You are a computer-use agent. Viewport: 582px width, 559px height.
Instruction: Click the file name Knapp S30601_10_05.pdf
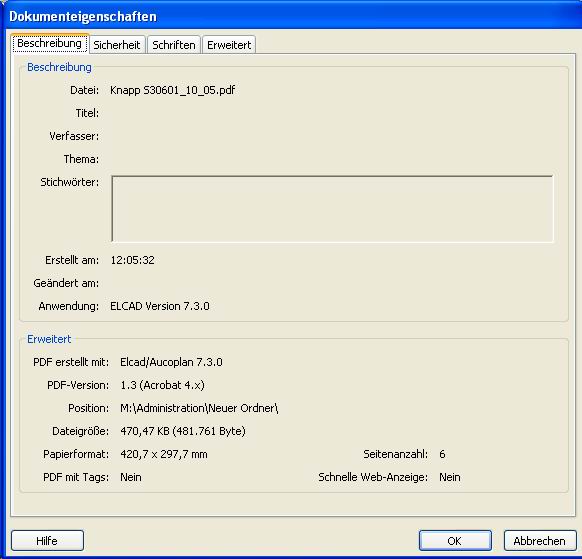pyautogui.click(x=173, y=90)
